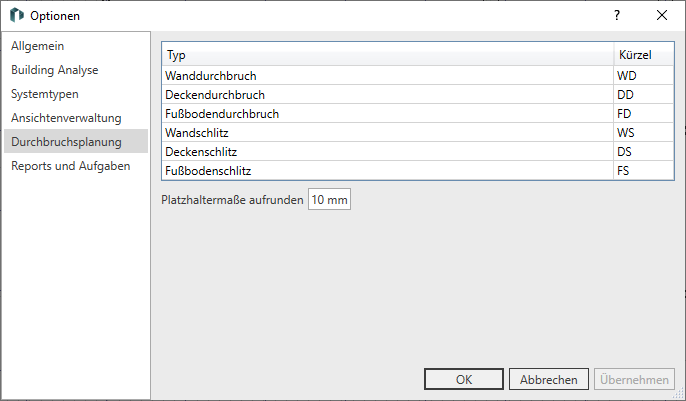Click the Platzhaltermaße aufrunden 10 mm field

[329, 199]
